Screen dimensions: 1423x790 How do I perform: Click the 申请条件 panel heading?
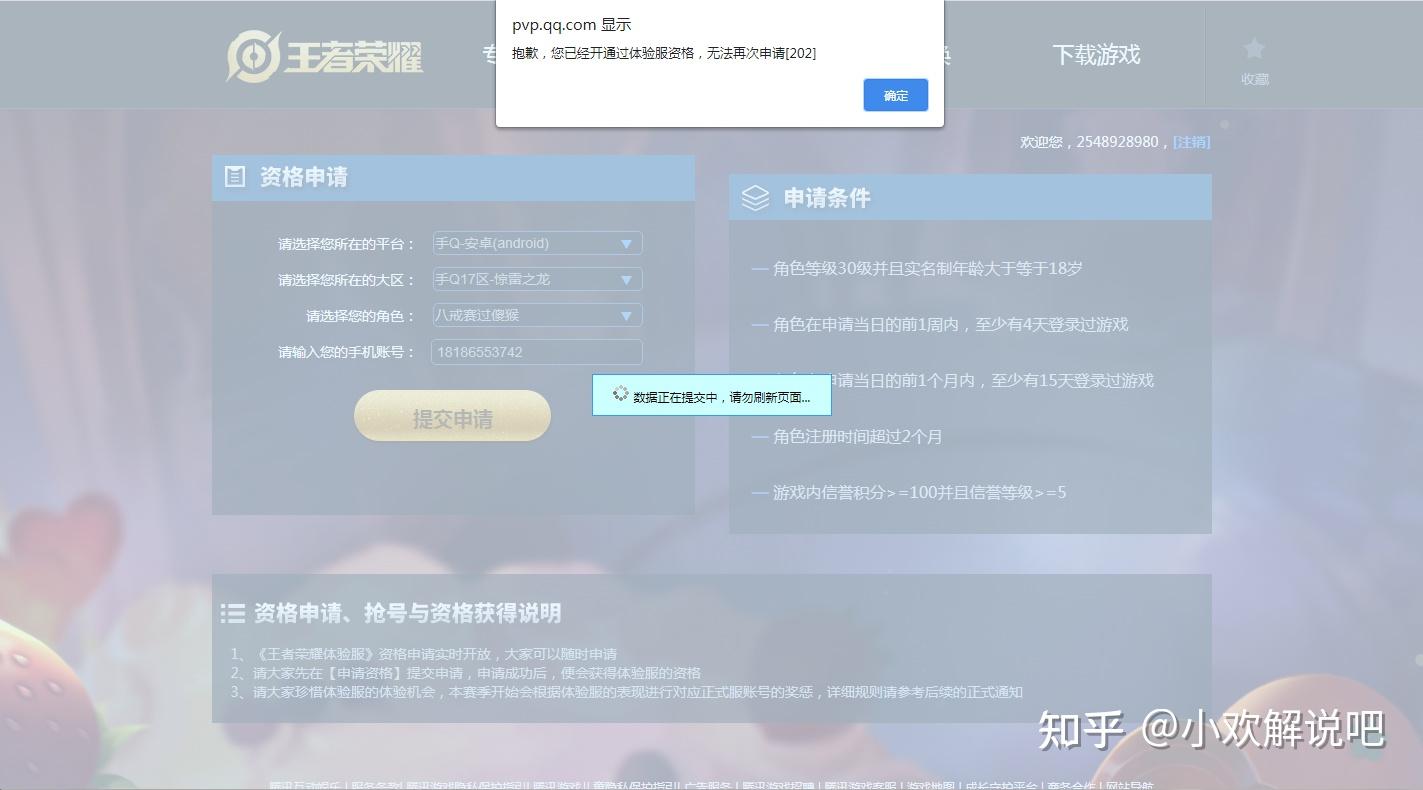(x=827, y=198)
